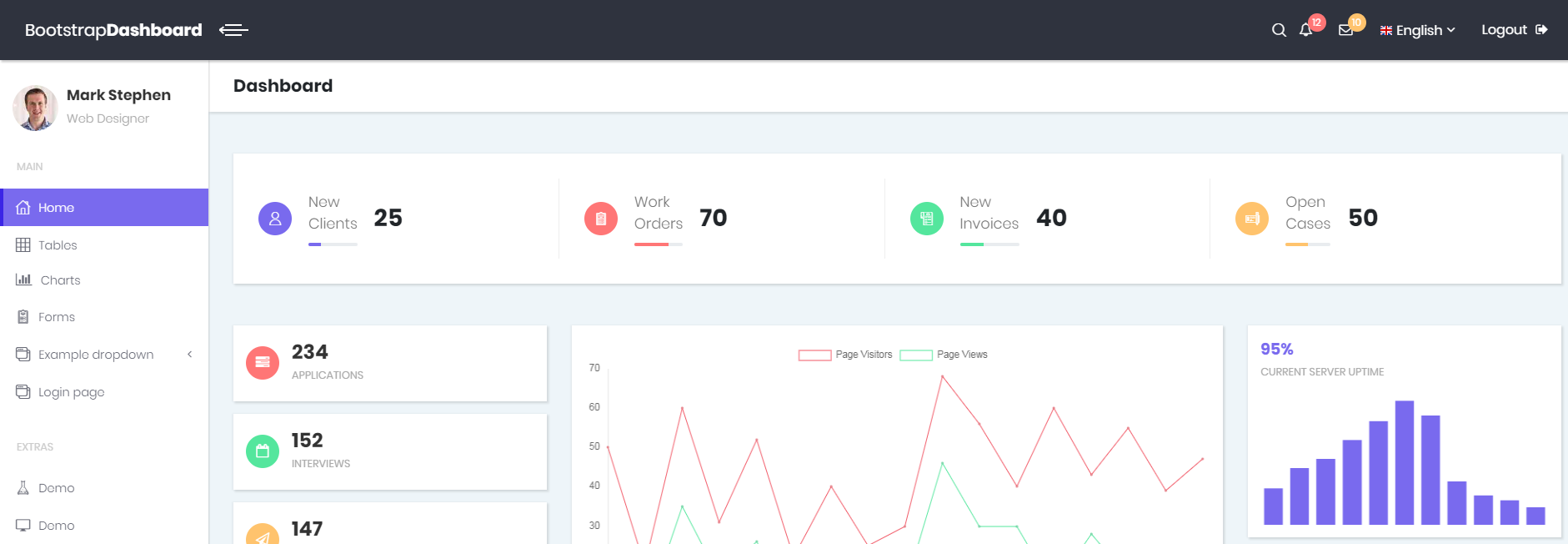Click the logout exit arrow icon

pyautogui.click(x=1541, y=29)
